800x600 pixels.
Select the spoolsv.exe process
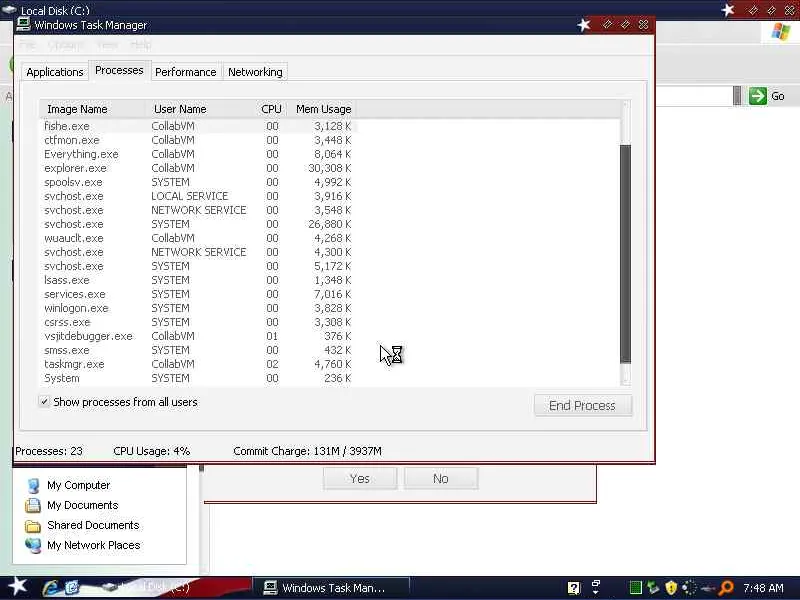pyautogui.click(x=198, y=182)
